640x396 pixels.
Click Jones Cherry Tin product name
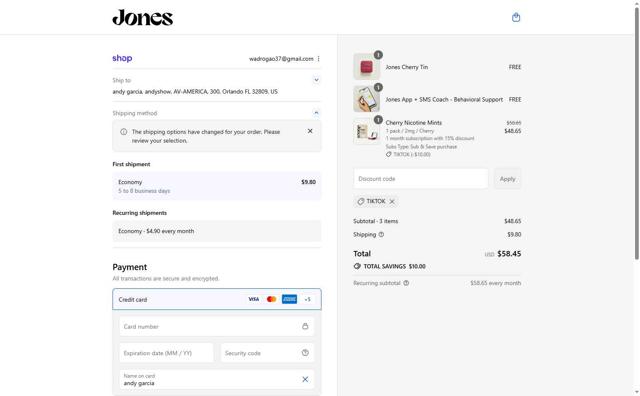407,67
